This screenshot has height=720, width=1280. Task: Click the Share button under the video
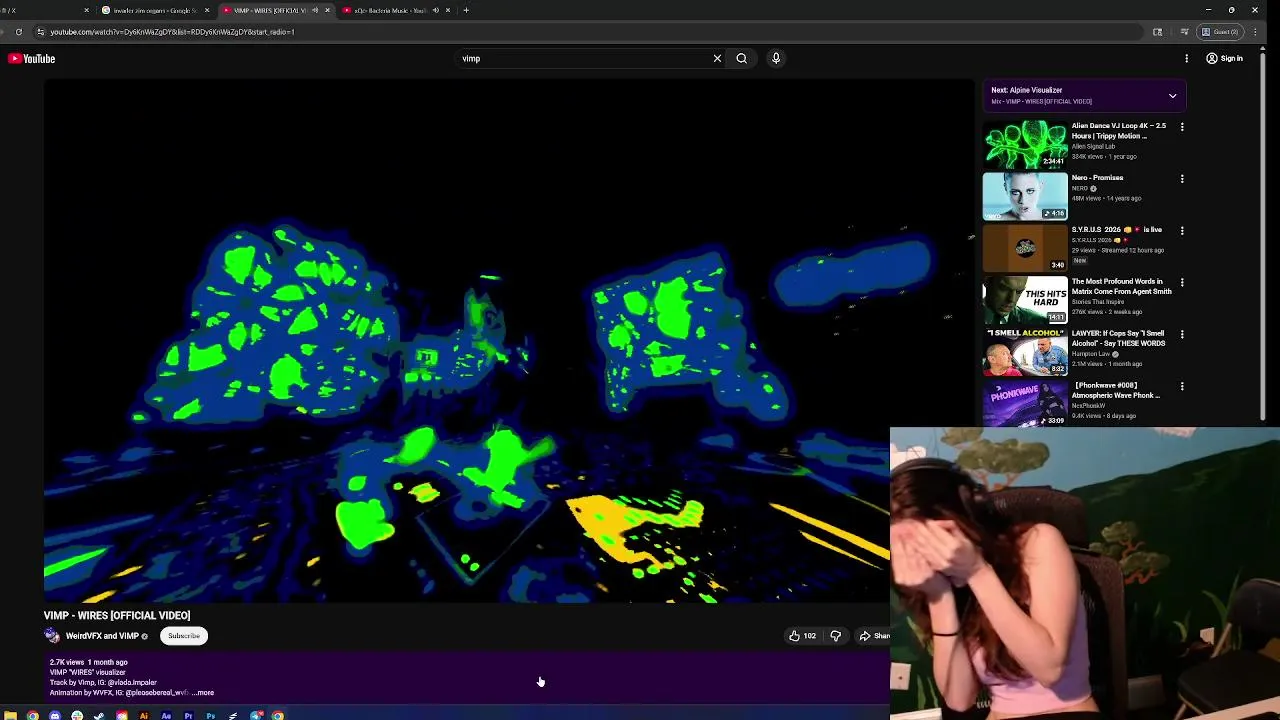coord(873,635)
